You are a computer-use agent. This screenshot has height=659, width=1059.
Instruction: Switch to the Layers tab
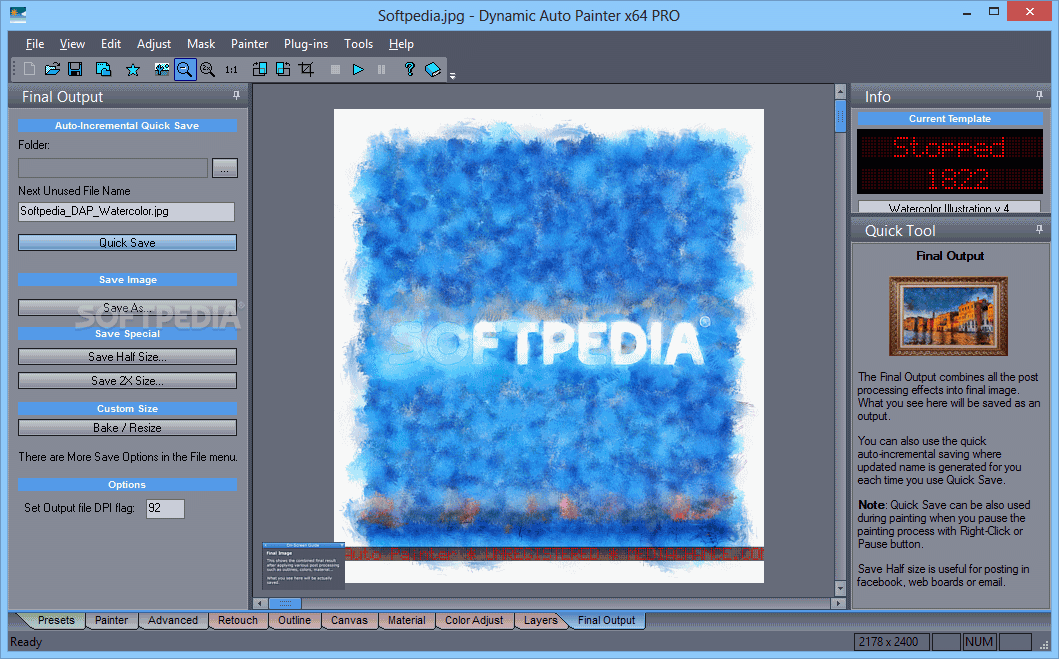(540, 620)
